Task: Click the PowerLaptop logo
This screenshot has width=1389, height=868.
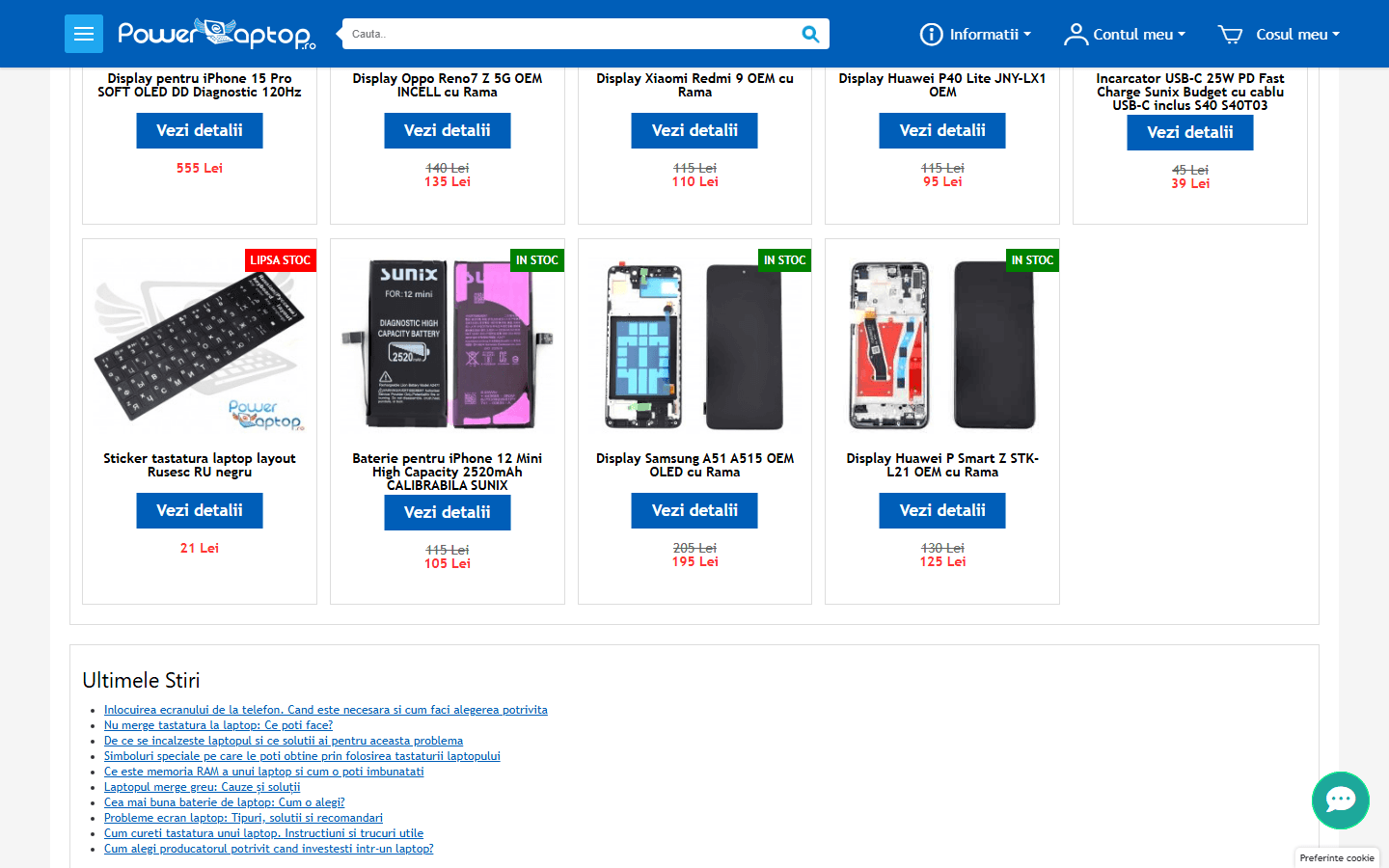Action: [217, 34]
